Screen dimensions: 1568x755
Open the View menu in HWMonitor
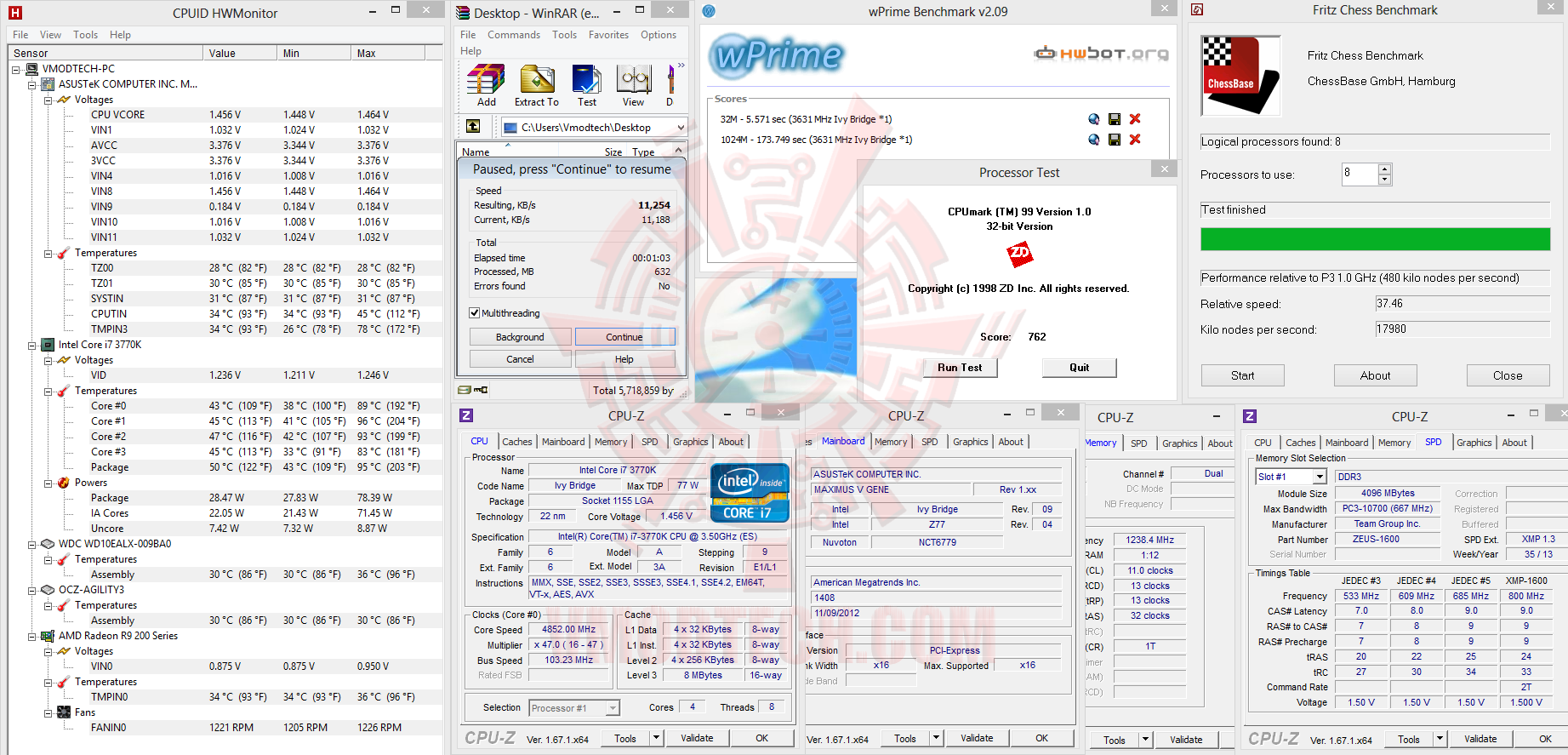pos(50,35)
